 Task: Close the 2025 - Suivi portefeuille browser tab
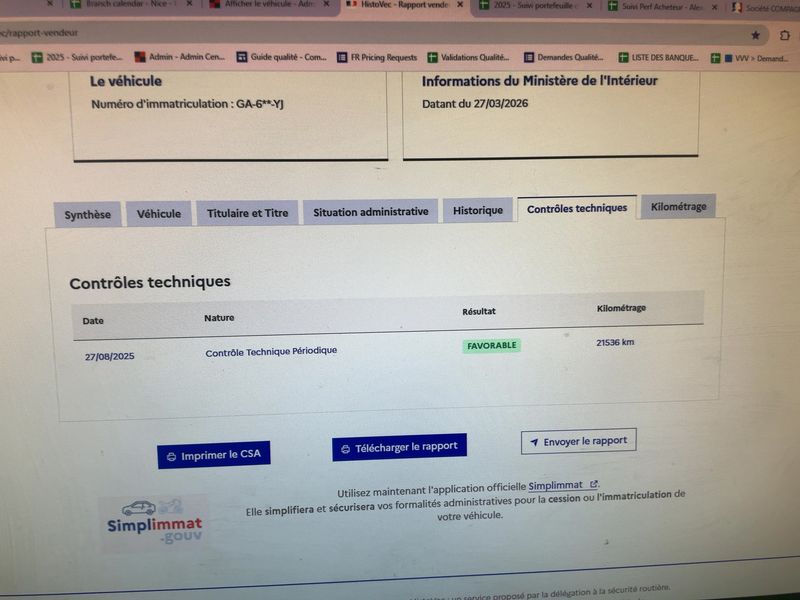[x=589, y=6]
